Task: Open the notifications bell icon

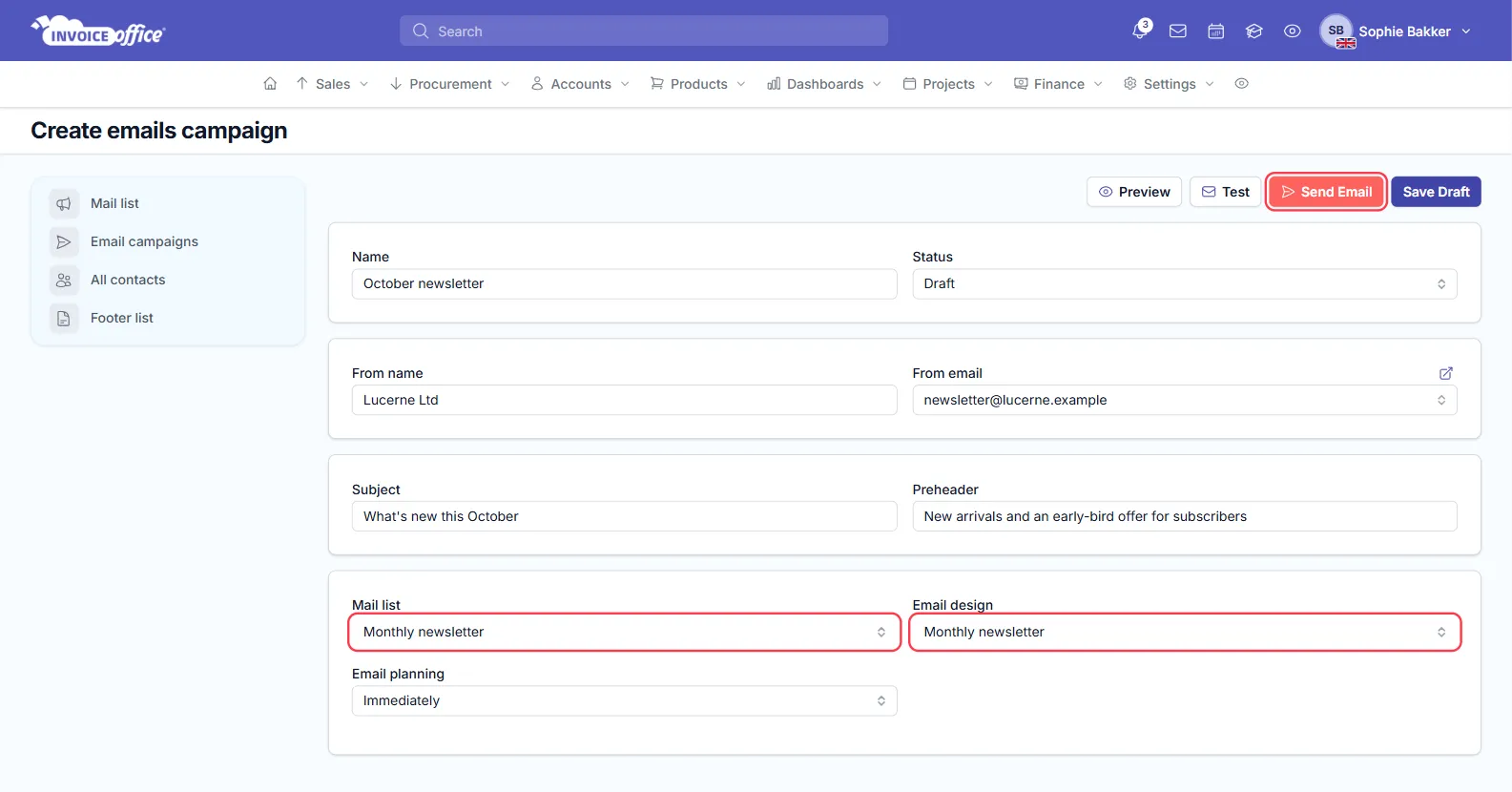Action: pos(1140,31)
